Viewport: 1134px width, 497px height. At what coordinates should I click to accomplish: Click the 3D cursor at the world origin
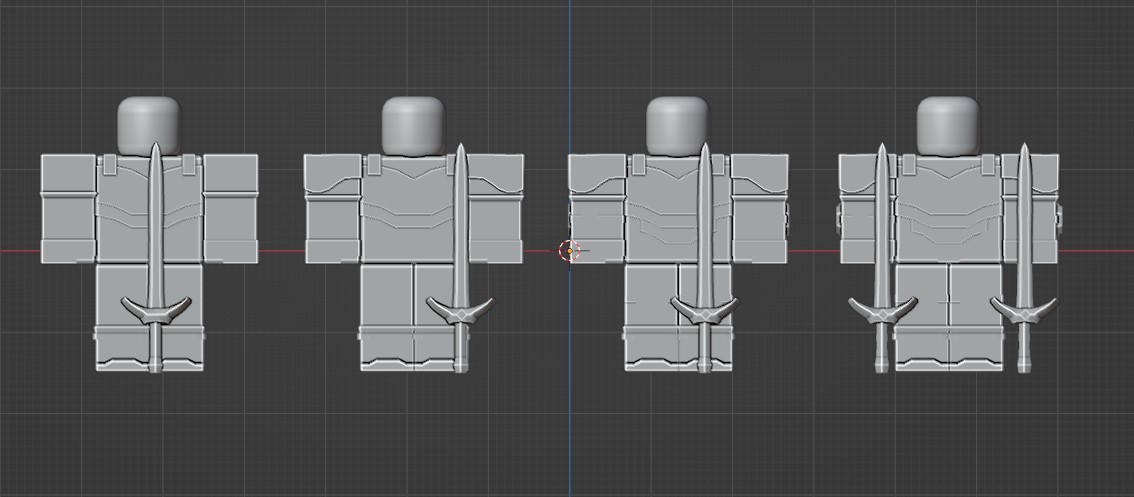(x=570, y=251)
